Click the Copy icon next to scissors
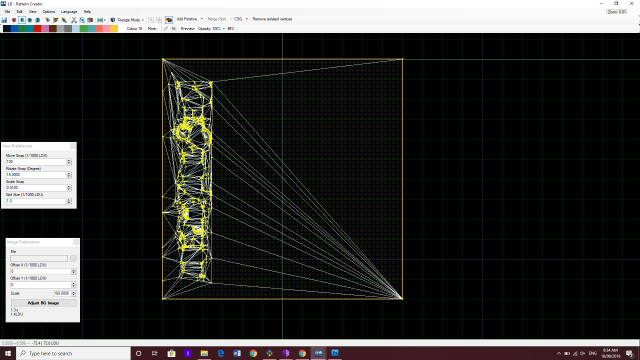This screenshot has height=360, width=640. click(x=82, y=20)
